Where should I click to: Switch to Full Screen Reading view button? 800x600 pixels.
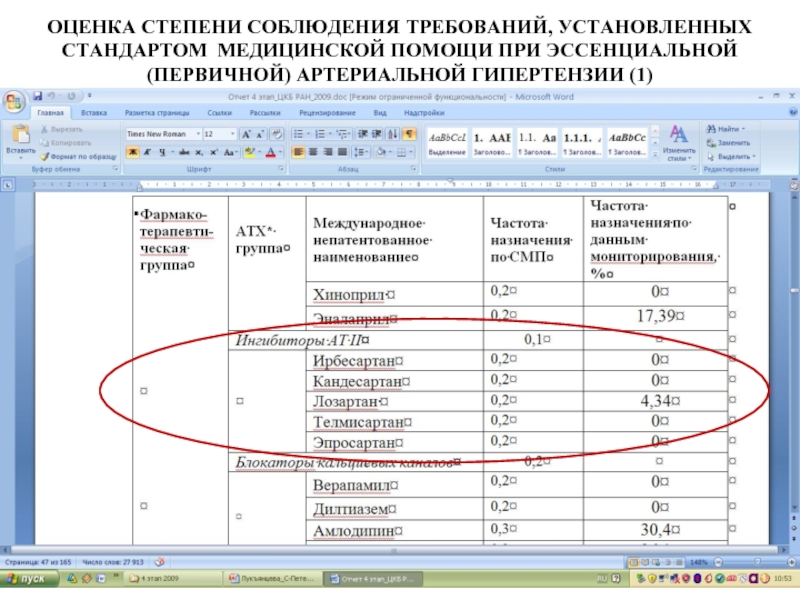coord(645,562)
